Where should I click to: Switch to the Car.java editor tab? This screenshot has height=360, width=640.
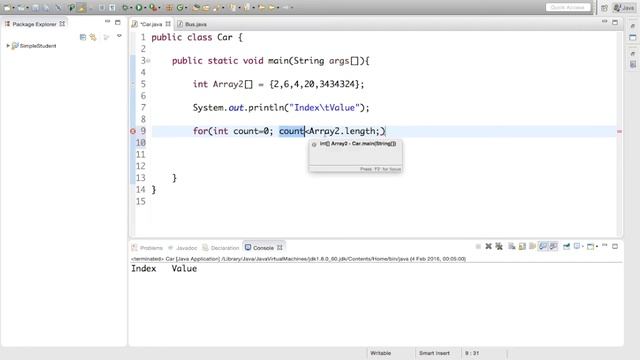(x=151, y=24)
